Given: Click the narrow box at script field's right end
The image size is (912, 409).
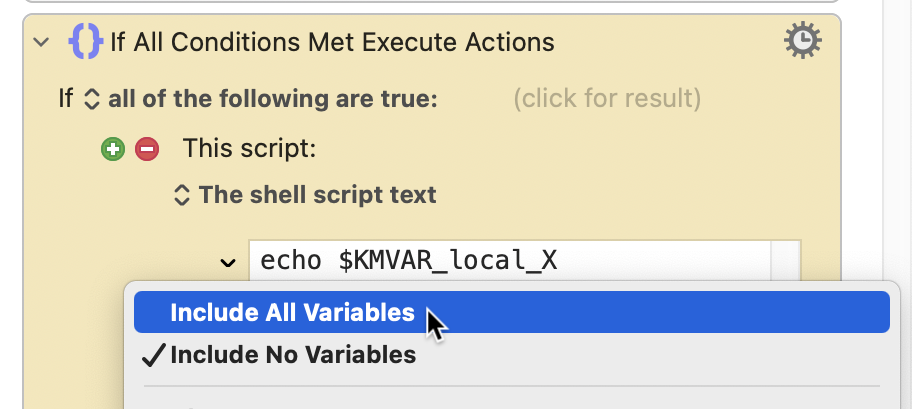Looking at the screenshot, I should pyautogui.click(x=786, y=261).
